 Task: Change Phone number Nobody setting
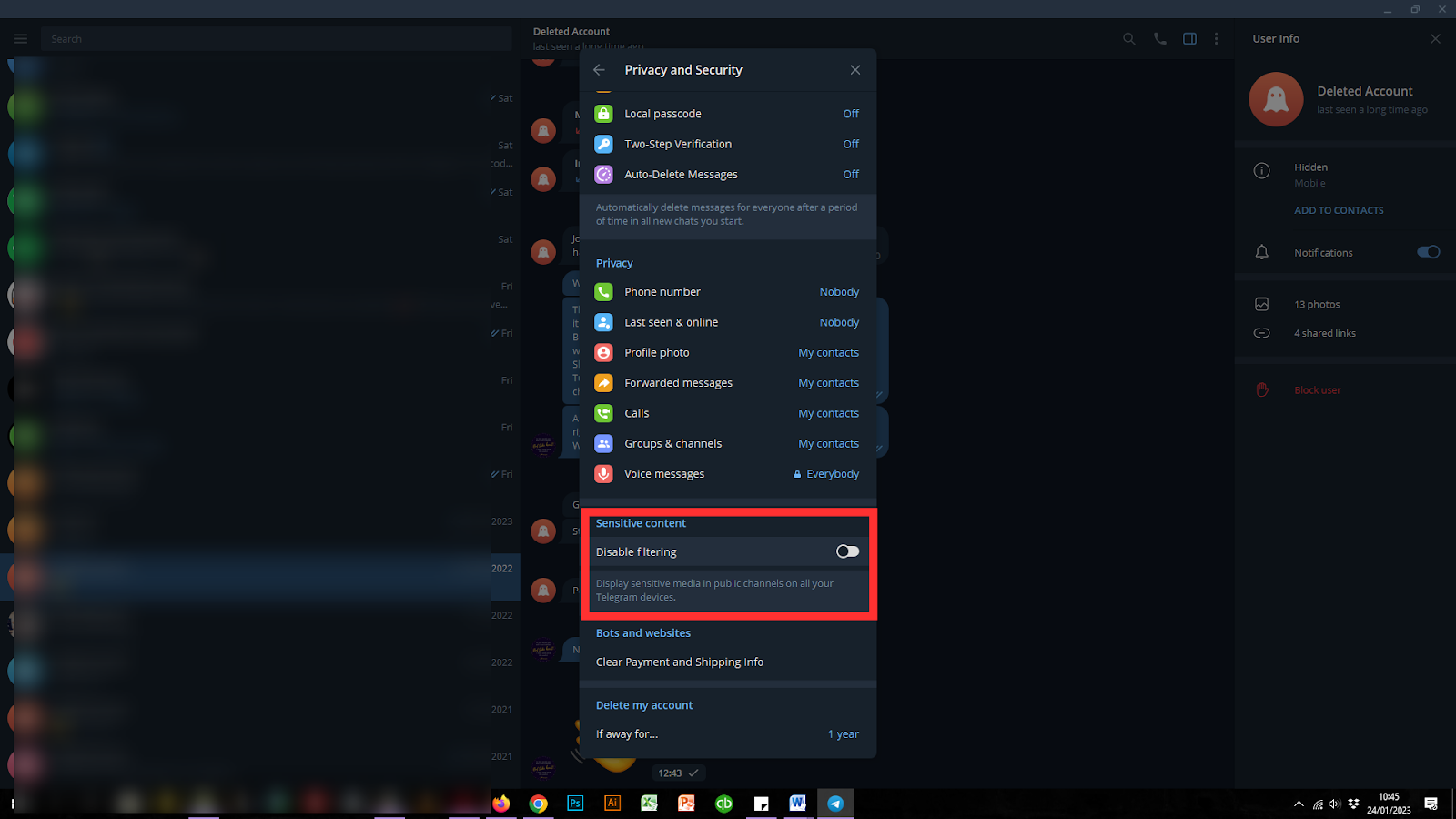pyautogui.click(x=839, y=292)
